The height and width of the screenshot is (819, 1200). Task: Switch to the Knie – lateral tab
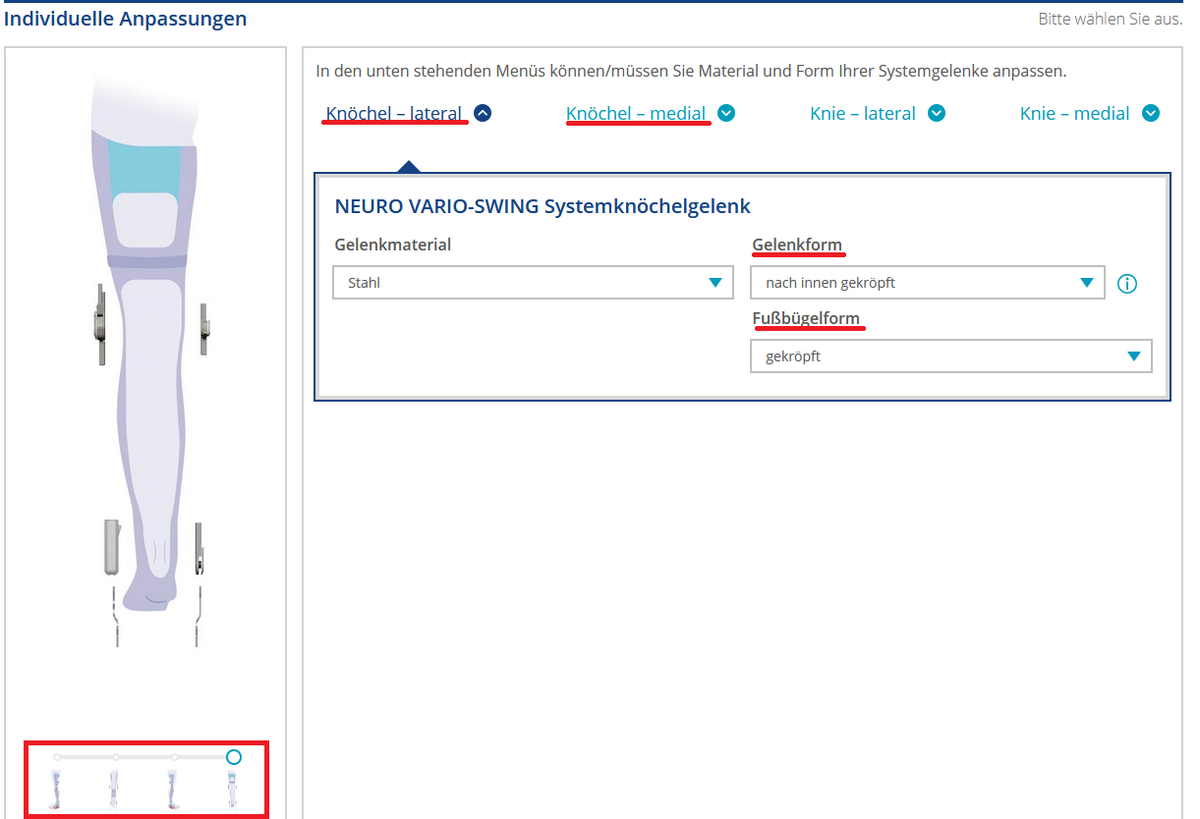[x=863, y=113]
